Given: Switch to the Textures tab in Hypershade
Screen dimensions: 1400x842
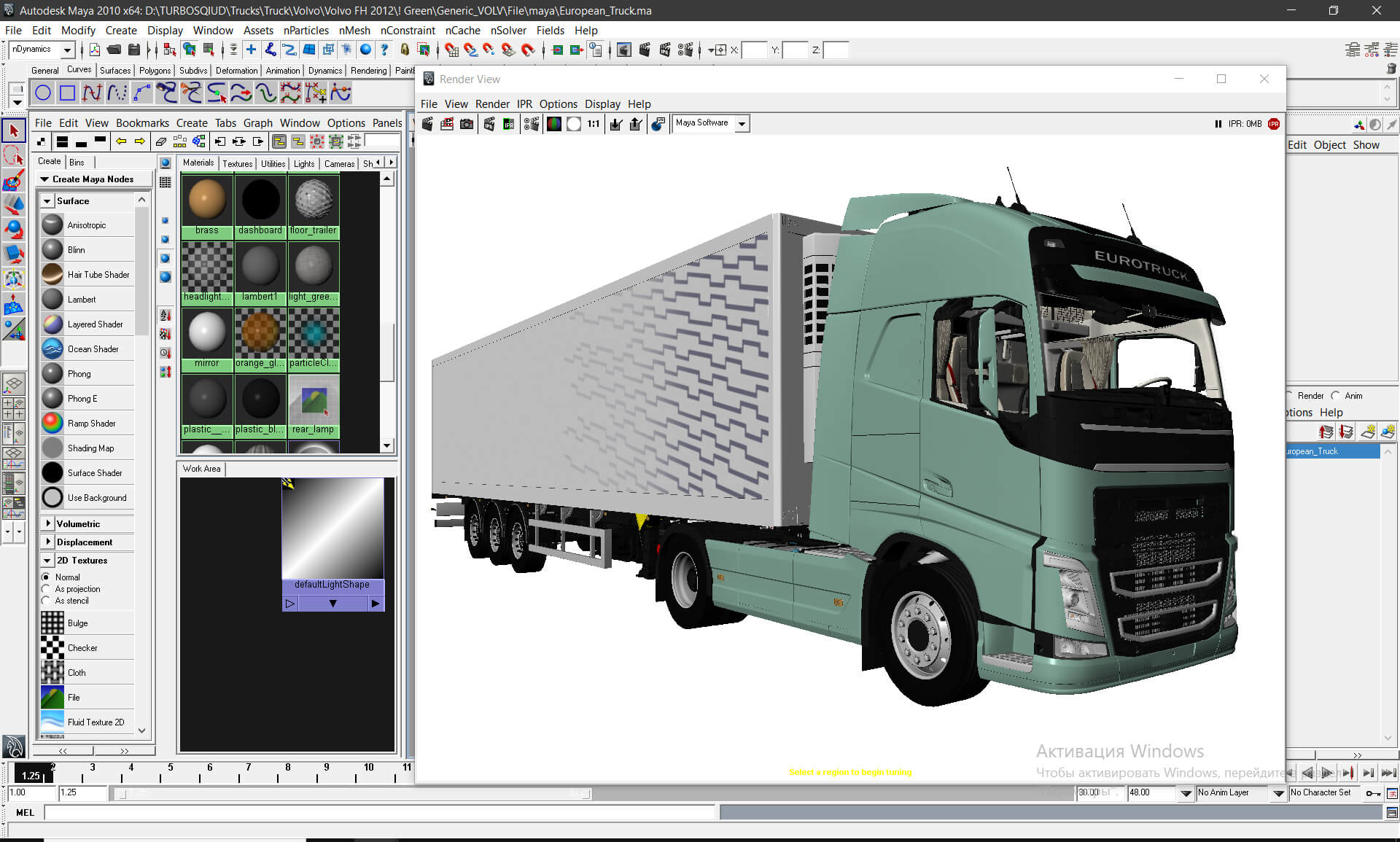Looking at the screenshot, I should [x=237, y=163].
